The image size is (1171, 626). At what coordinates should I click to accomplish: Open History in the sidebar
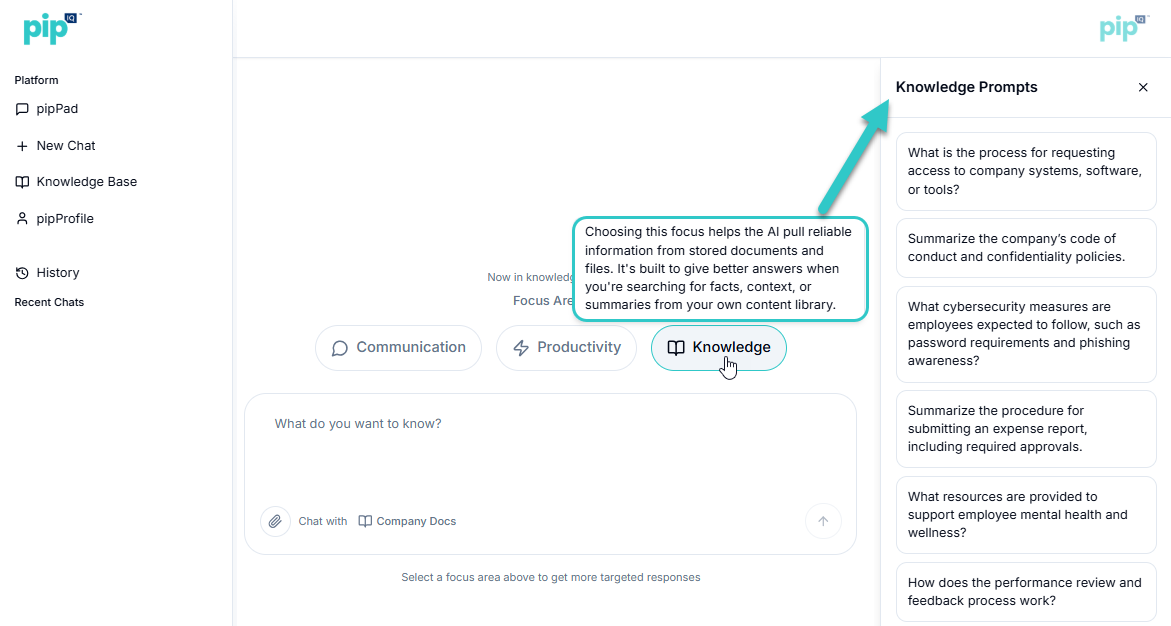coord(58,273)
